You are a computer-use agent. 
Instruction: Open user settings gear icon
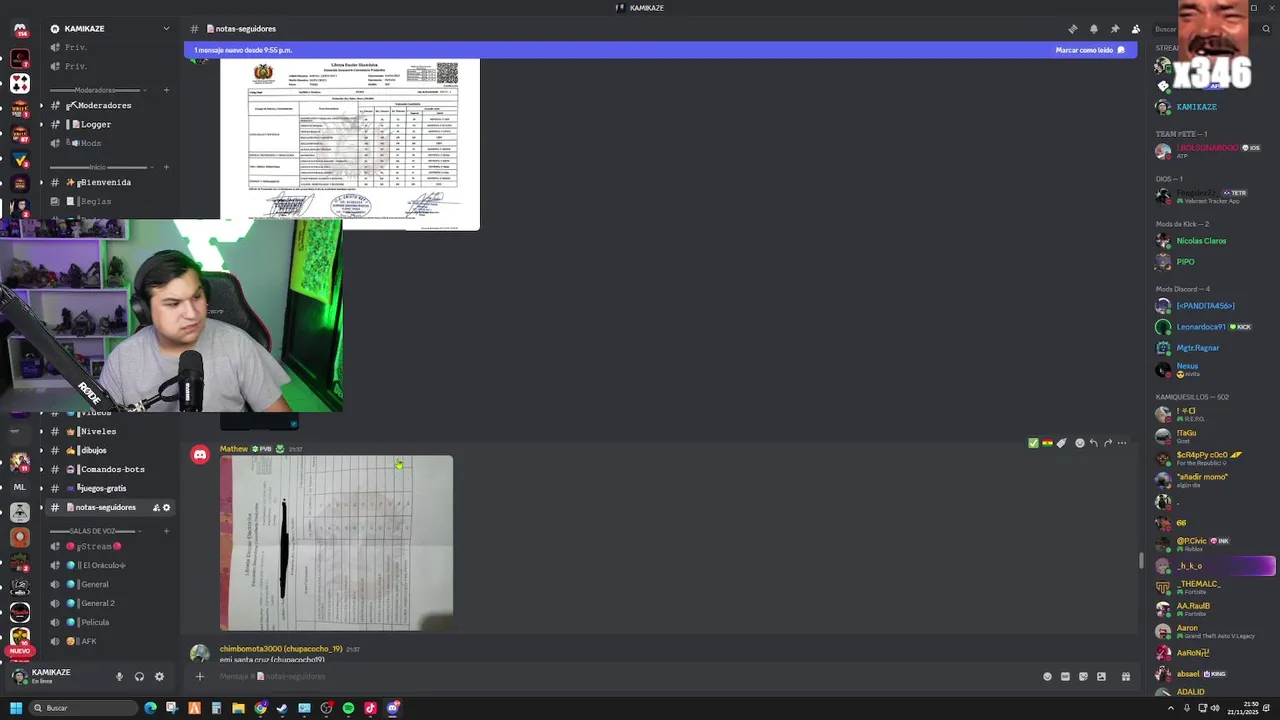pyautogui.click(x=159, y=676)
